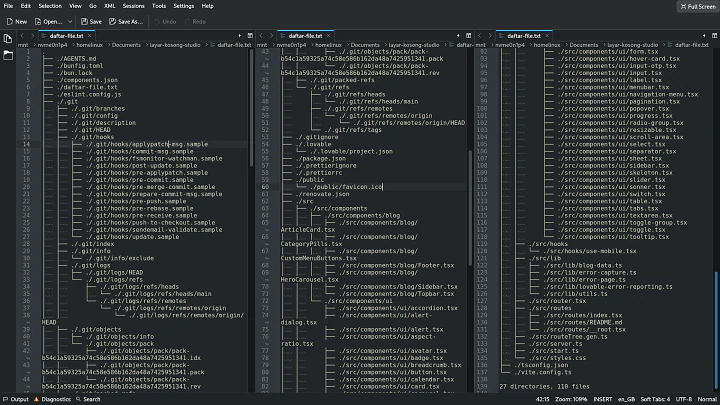Click the Redo toolbar button
This screenshot has height=405, width=720.
click(195, 22)
